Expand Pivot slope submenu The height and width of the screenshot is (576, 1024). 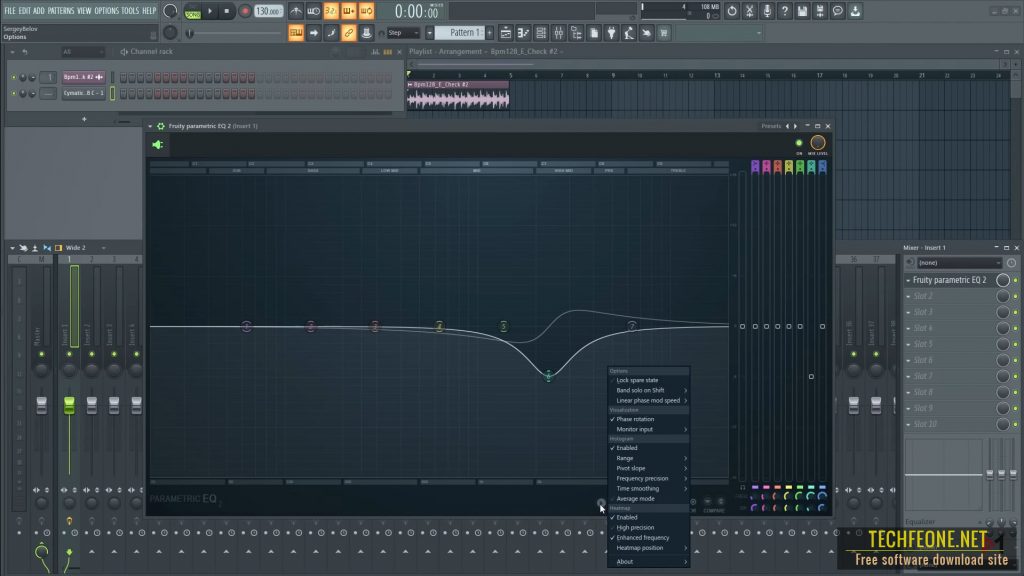648,468
